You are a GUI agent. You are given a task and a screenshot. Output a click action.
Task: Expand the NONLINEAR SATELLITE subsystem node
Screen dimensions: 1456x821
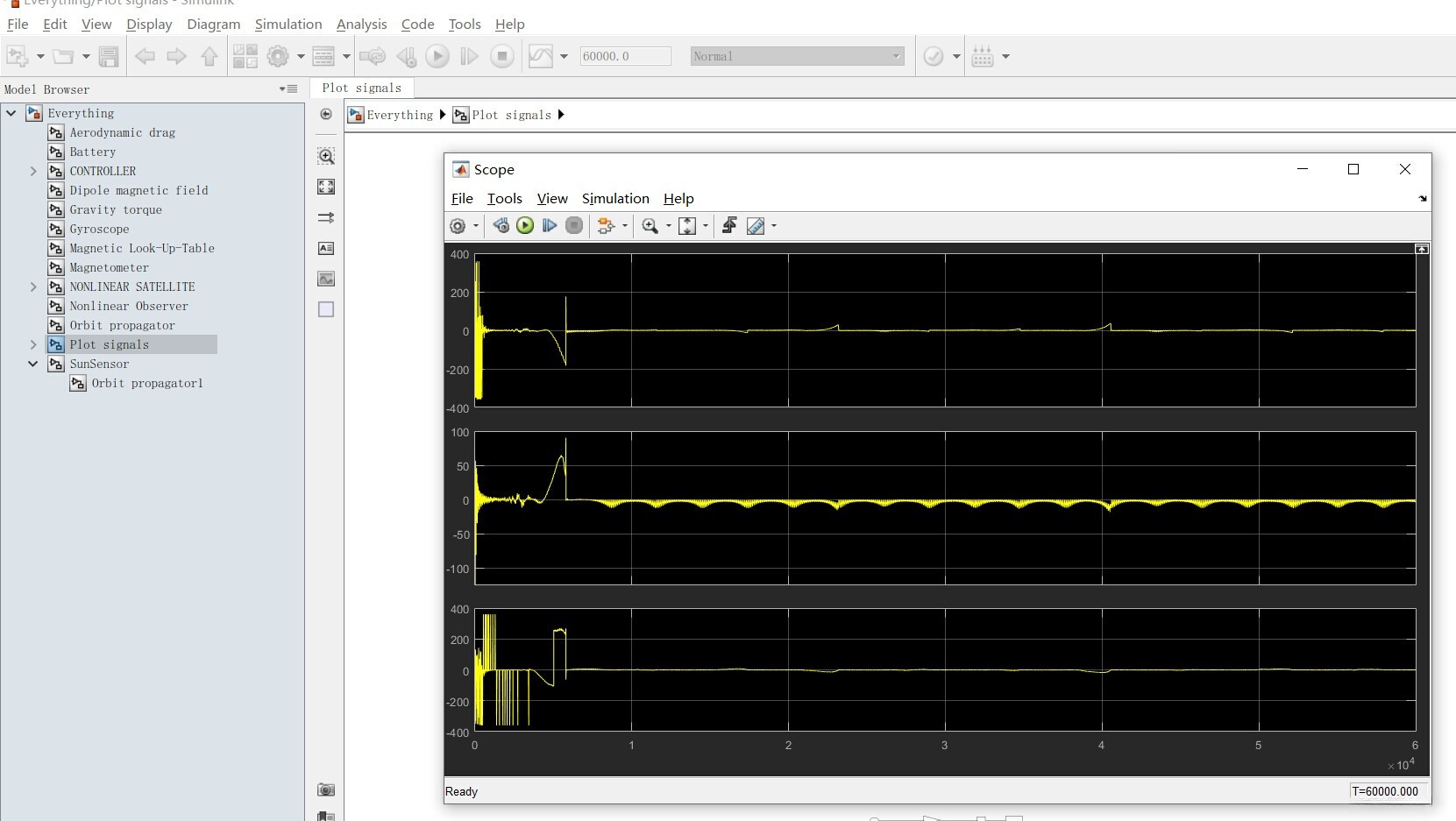click(33, 287)
